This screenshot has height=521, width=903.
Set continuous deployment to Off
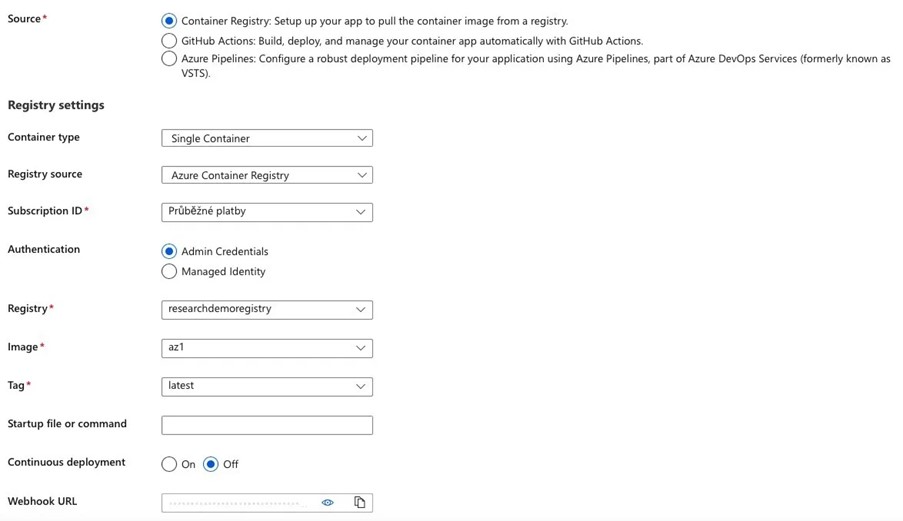point(211,464)
